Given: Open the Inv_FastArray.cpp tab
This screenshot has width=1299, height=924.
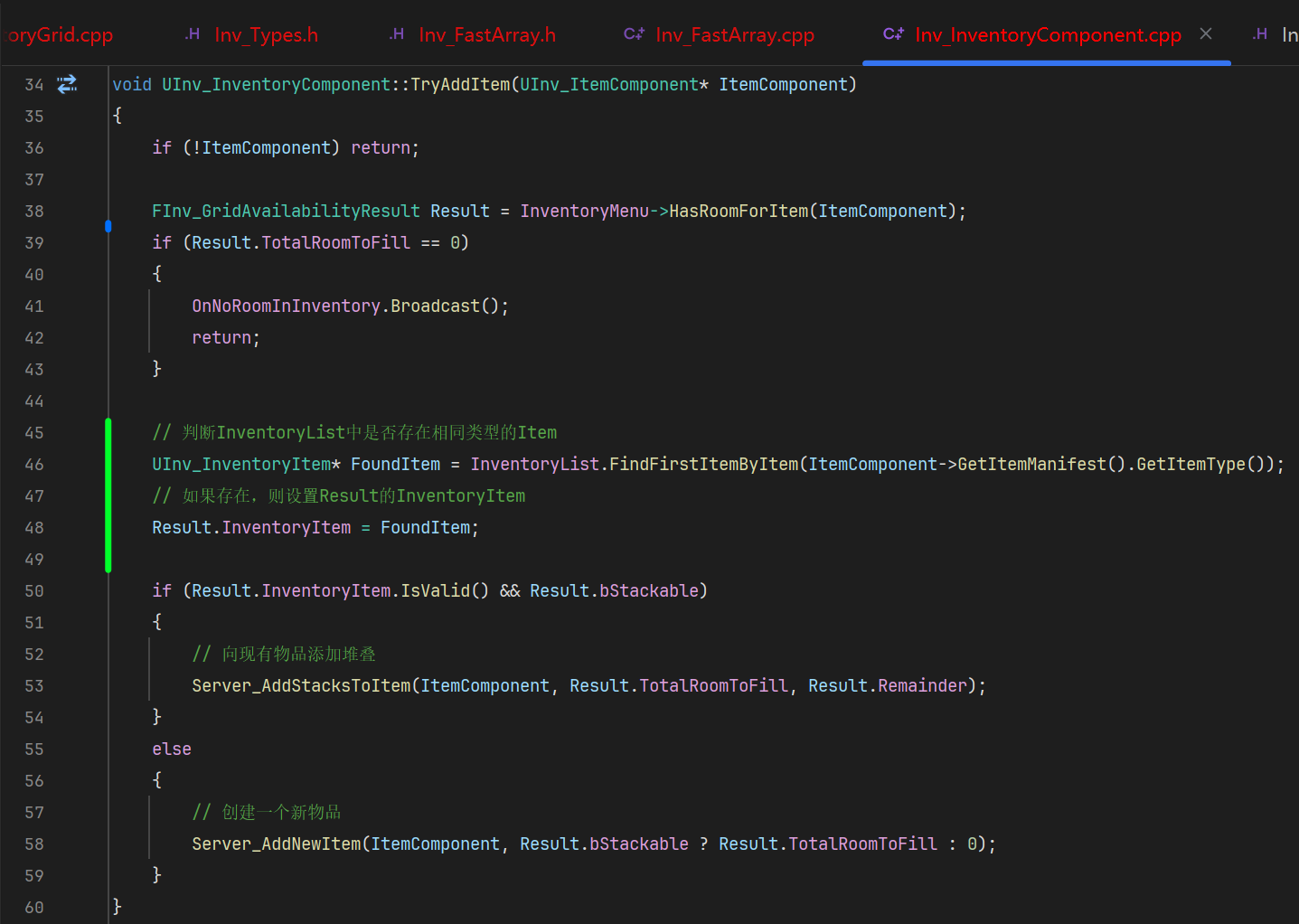Looking at the screenshot, I should point(735,35).
